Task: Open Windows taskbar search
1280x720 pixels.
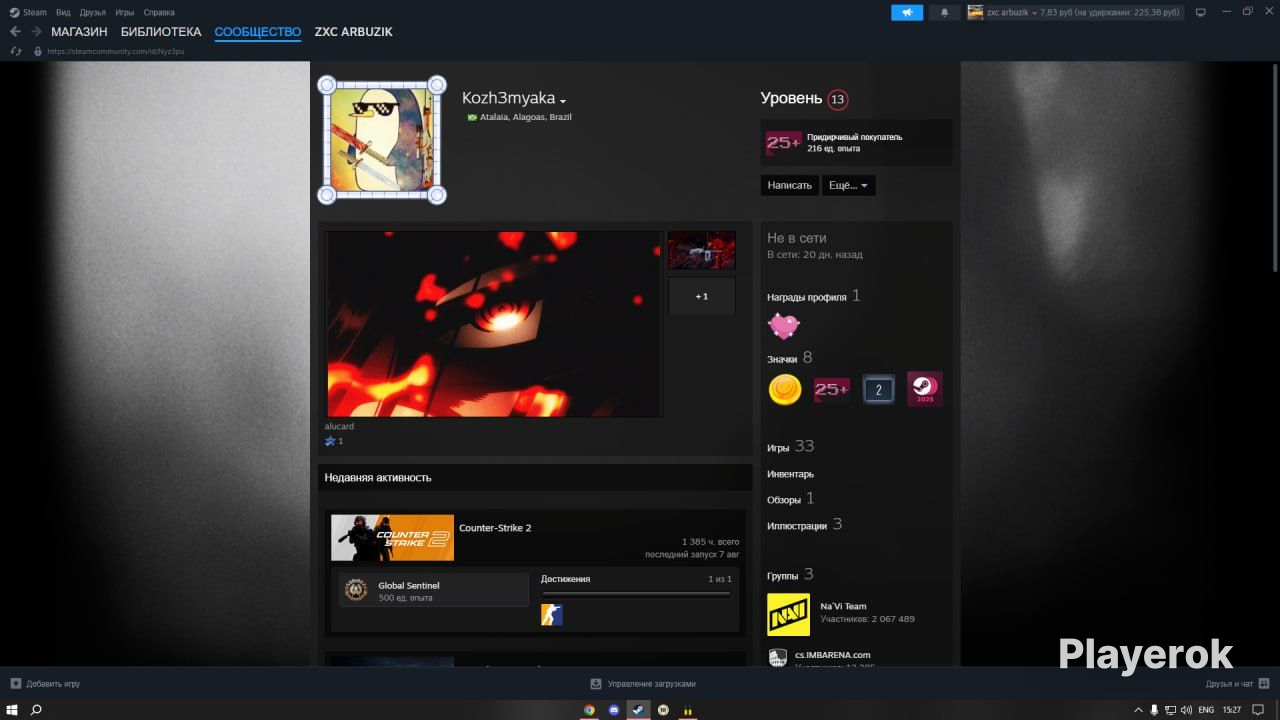Action: coord(36,710)
